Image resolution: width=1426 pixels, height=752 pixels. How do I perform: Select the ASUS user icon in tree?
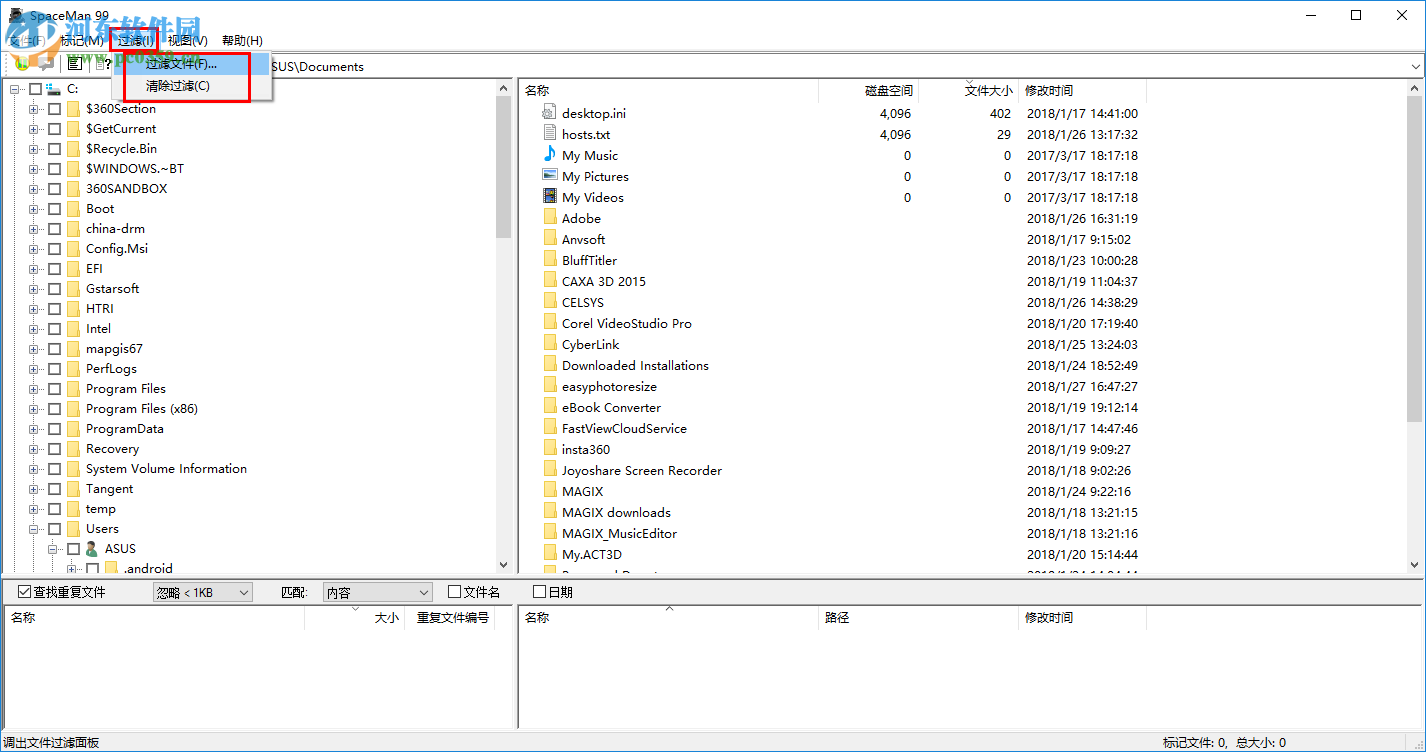92,549
